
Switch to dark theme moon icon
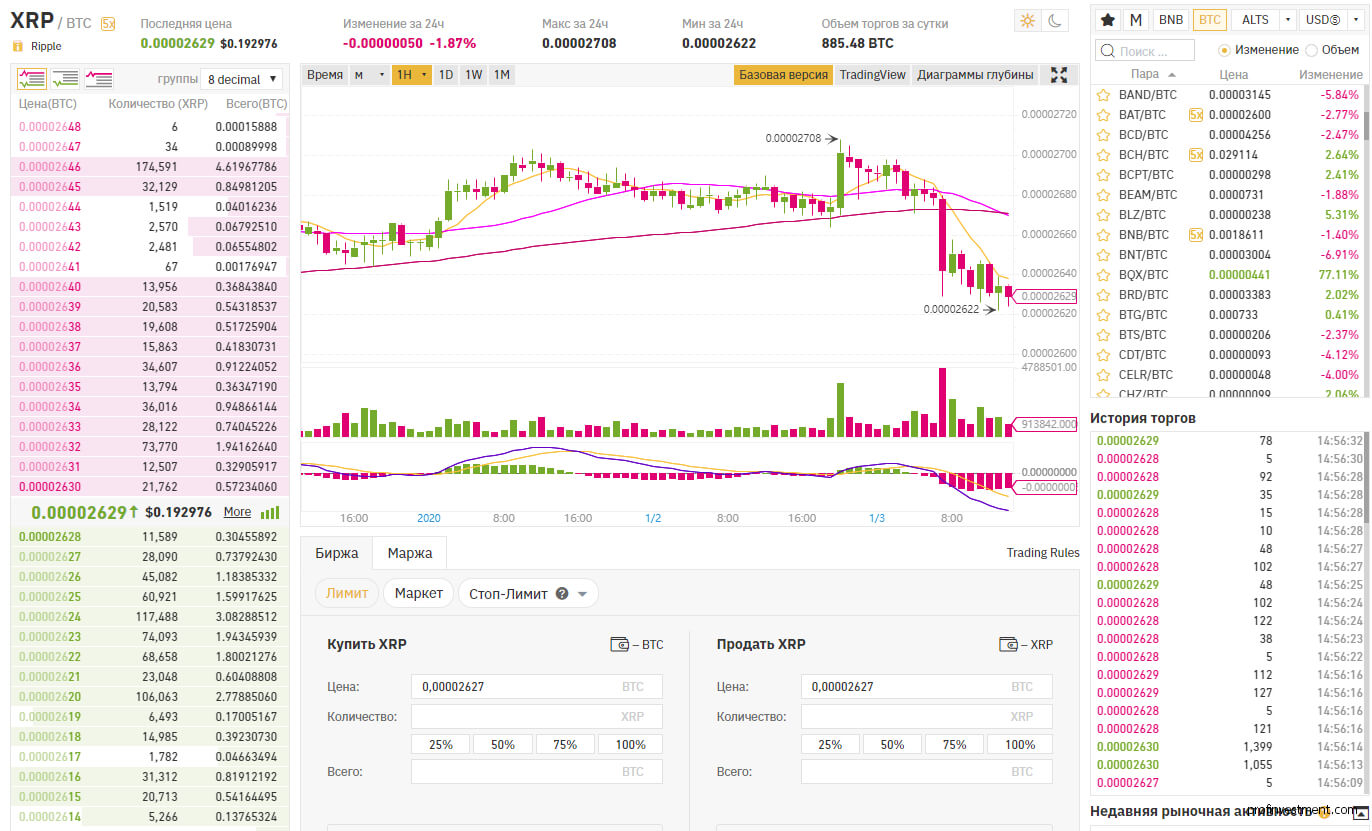coord(1056,20)
